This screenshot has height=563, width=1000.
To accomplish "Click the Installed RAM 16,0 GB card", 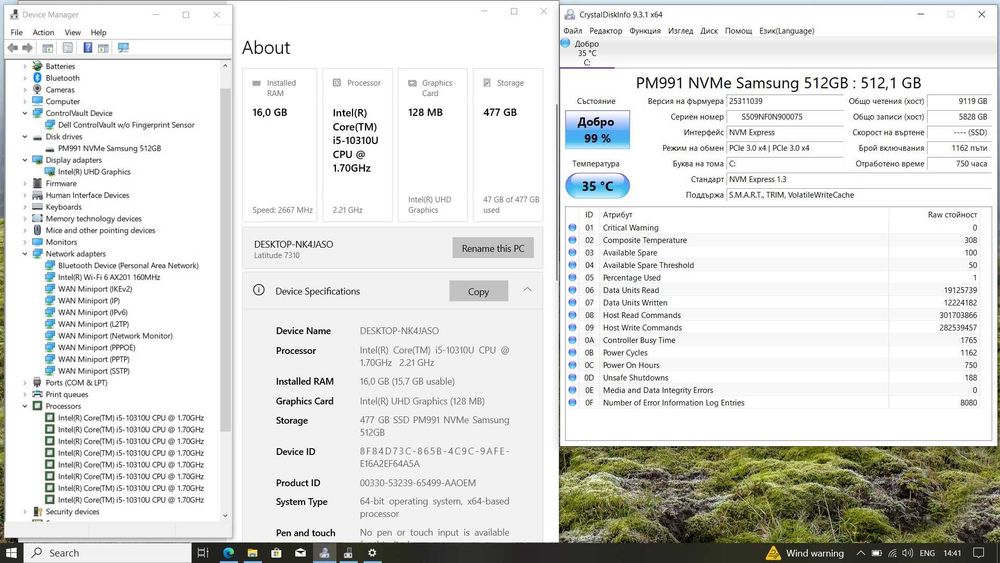I will pyautogui.click(x=279, y=145).
